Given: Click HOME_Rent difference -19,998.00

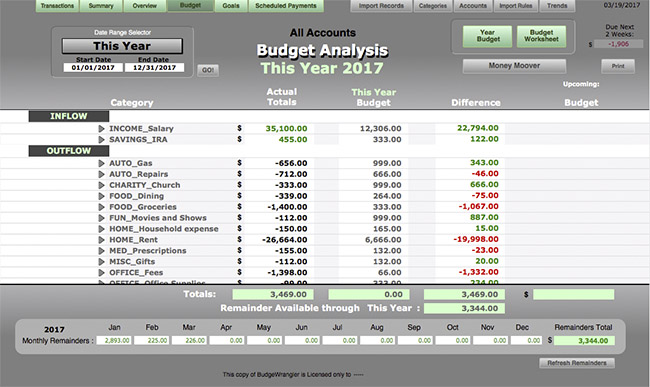Looking at the screenshot, I should (475, 239).
